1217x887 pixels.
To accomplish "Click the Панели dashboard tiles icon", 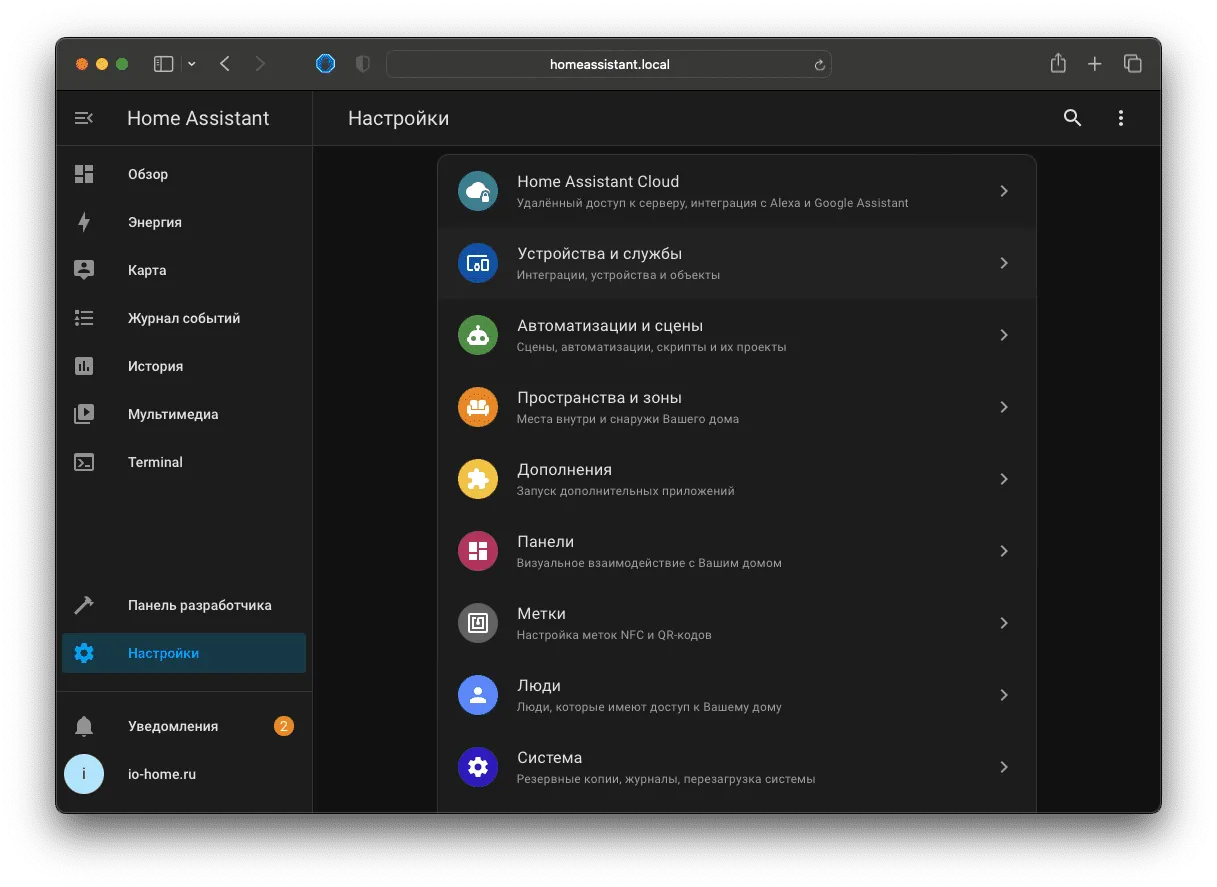I will click(478, 551).
